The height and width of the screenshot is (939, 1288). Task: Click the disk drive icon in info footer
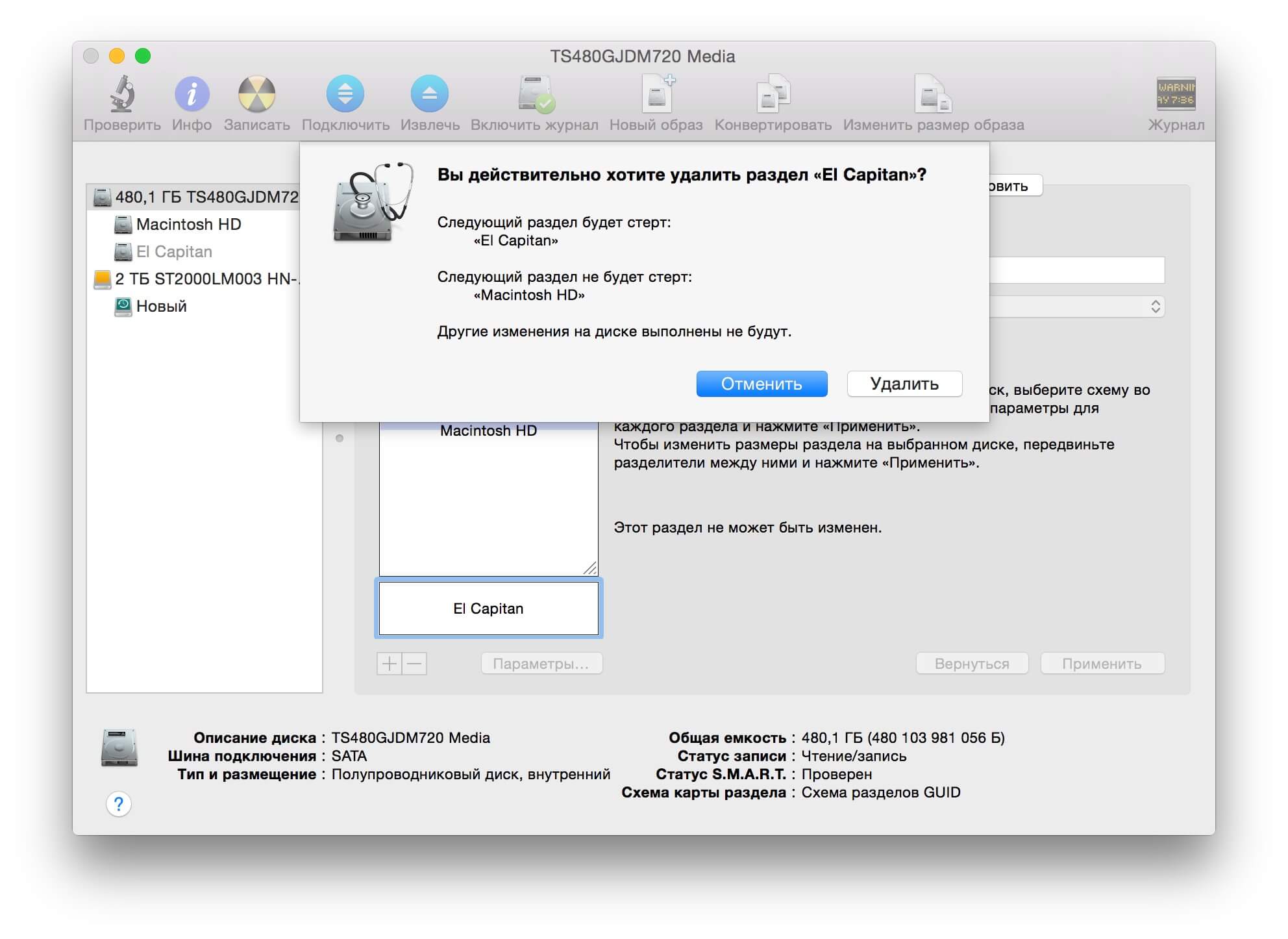pyautogui.click(x=119, y=747)
